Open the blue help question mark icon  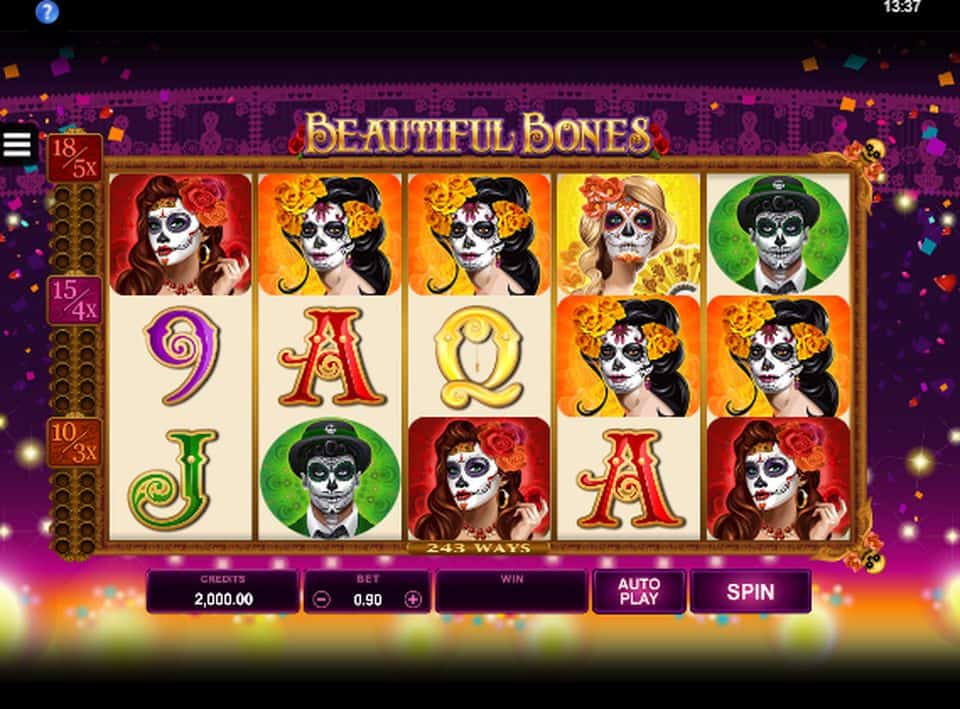click(x=47, y=12)
